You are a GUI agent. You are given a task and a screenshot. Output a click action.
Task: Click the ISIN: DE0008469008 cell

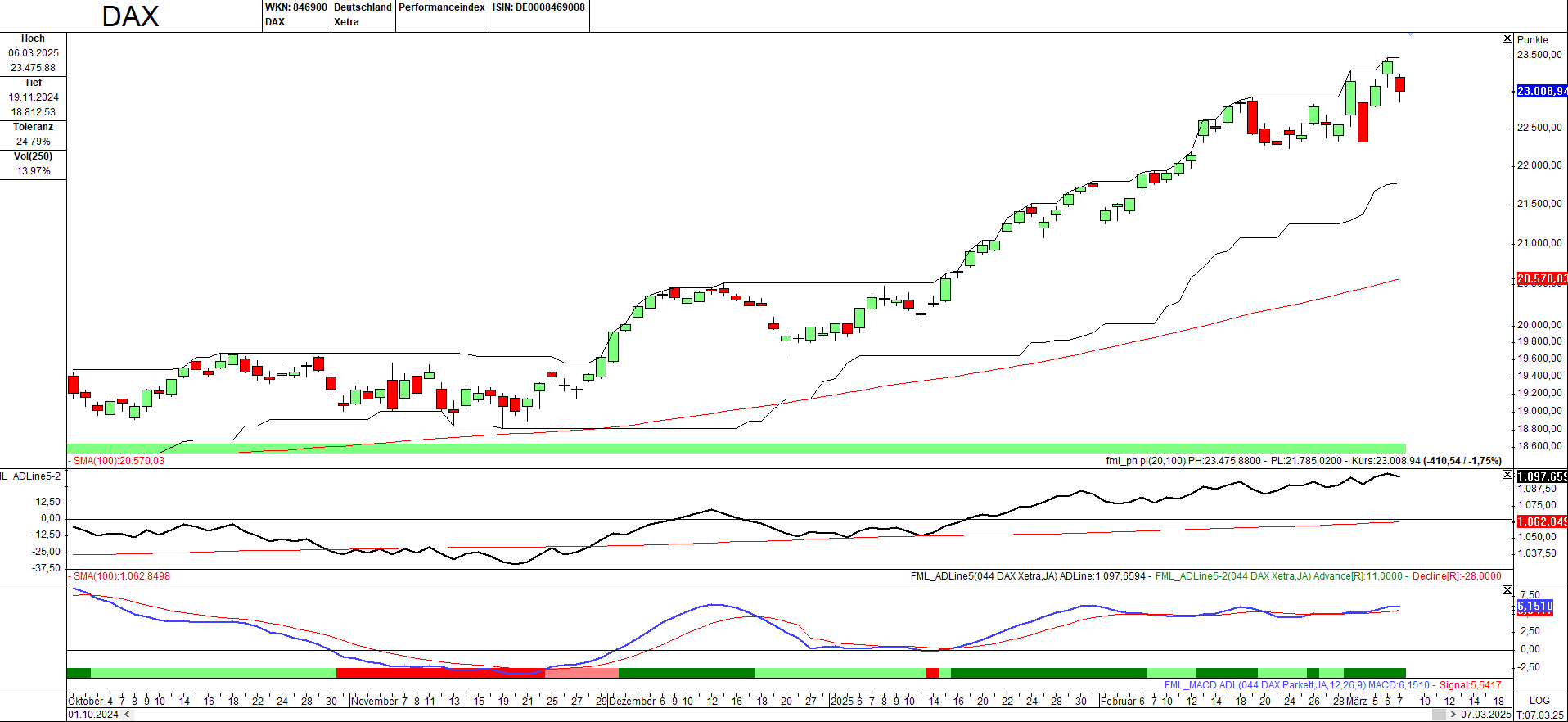(x=538, y=7)
